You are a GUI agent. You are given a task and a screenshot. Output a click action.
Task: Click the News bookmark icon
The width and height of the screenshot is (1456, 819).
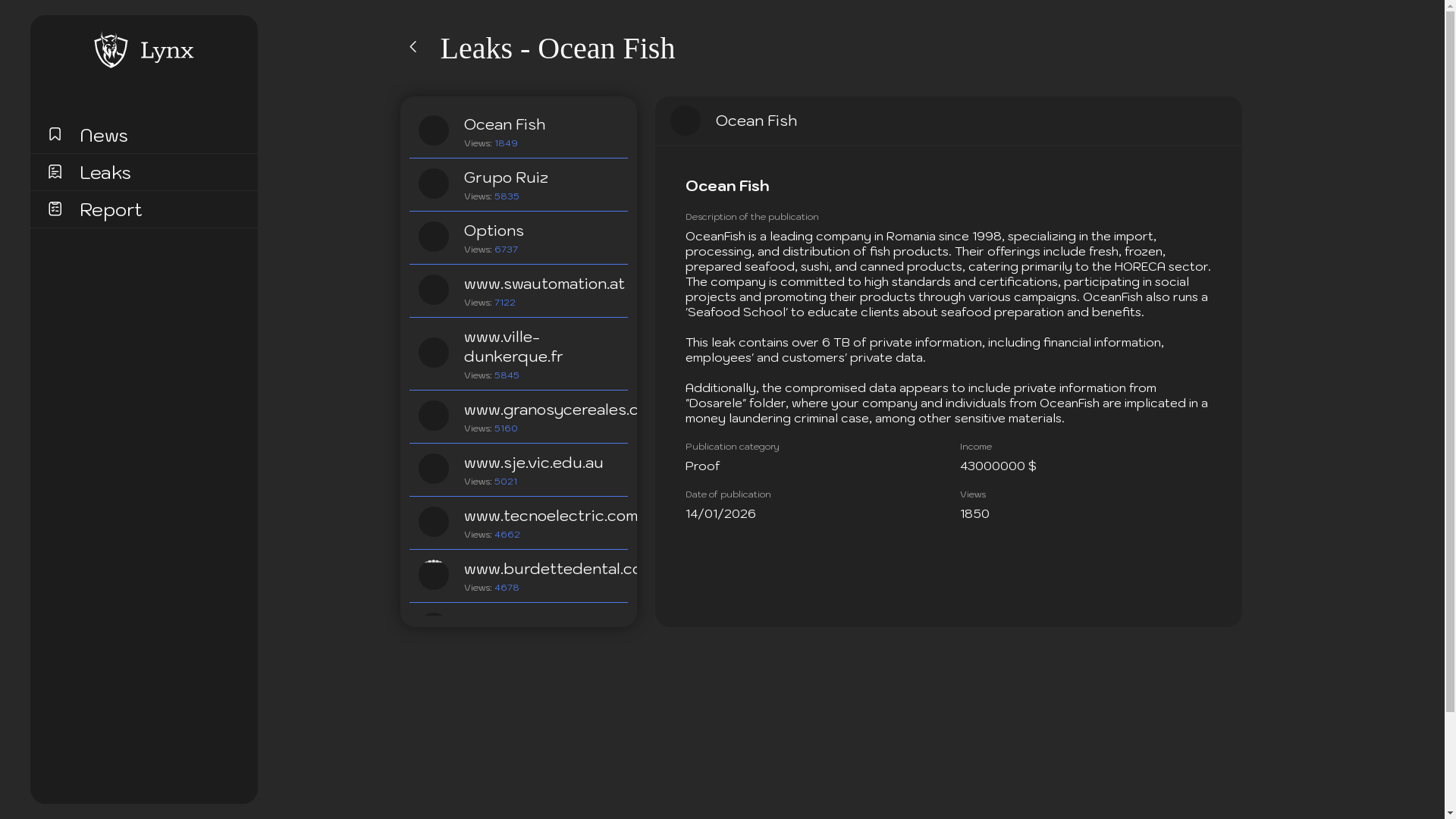pyautogui.click(x=55, y=134)
